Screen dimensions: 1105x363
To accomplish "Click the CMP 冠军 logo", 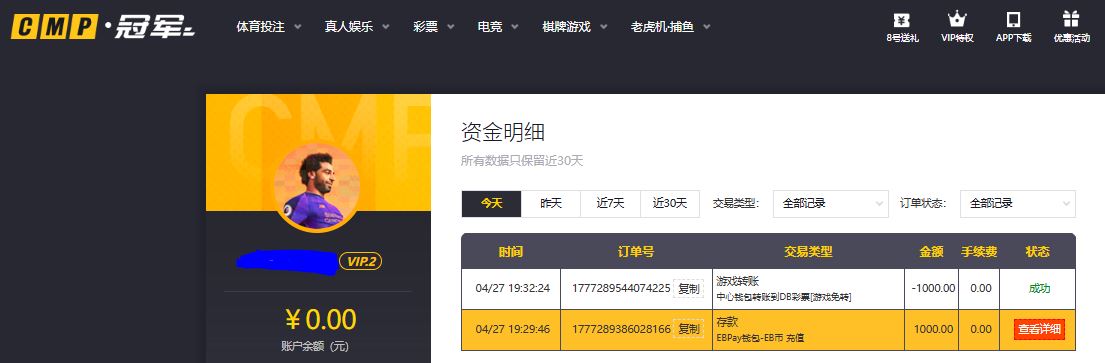I will [x=103, y=27].
